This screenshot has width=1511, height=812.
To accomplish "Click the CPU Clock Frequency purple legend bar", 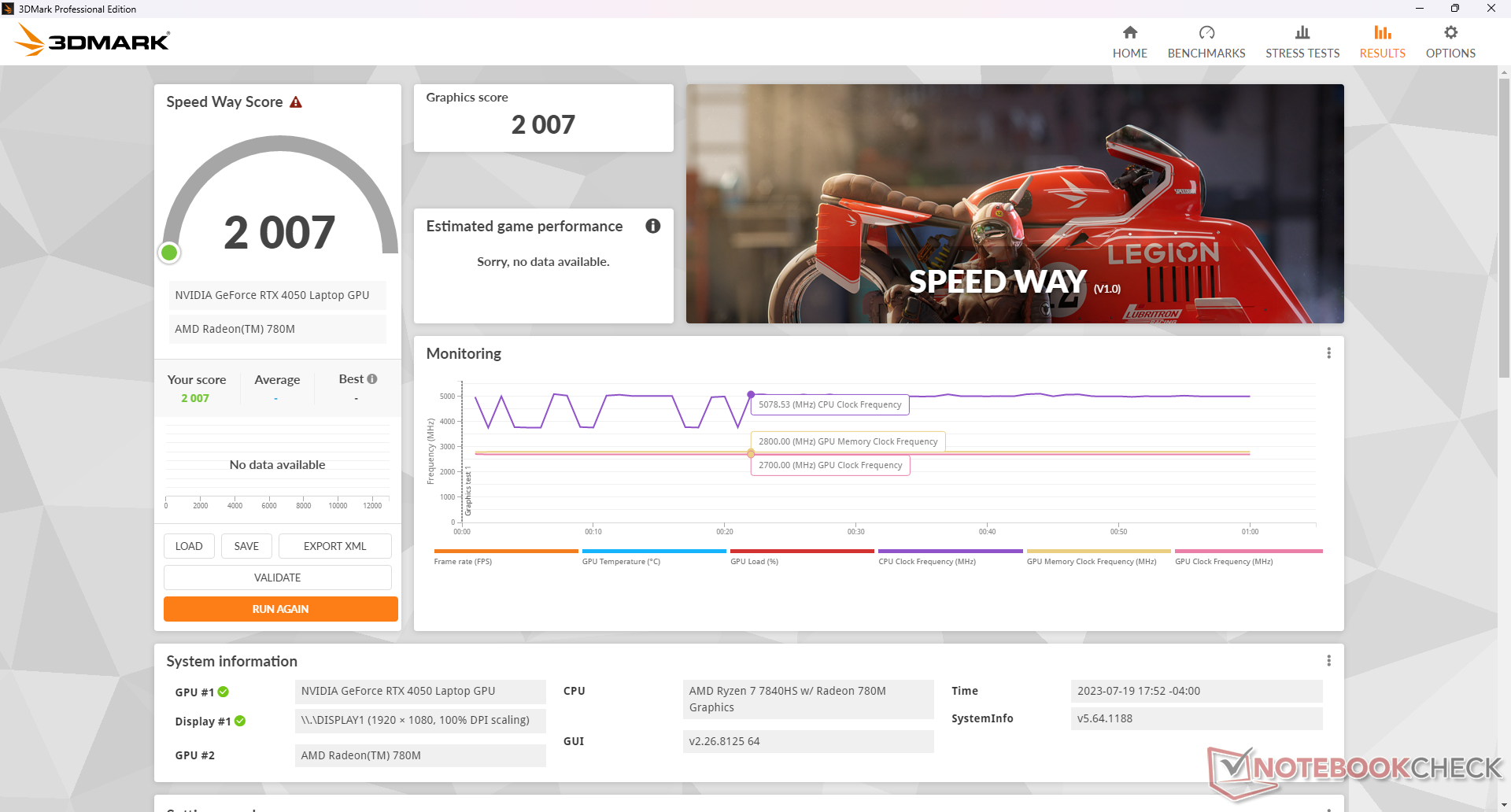I will pyautogui.click(x=950, y=552).
